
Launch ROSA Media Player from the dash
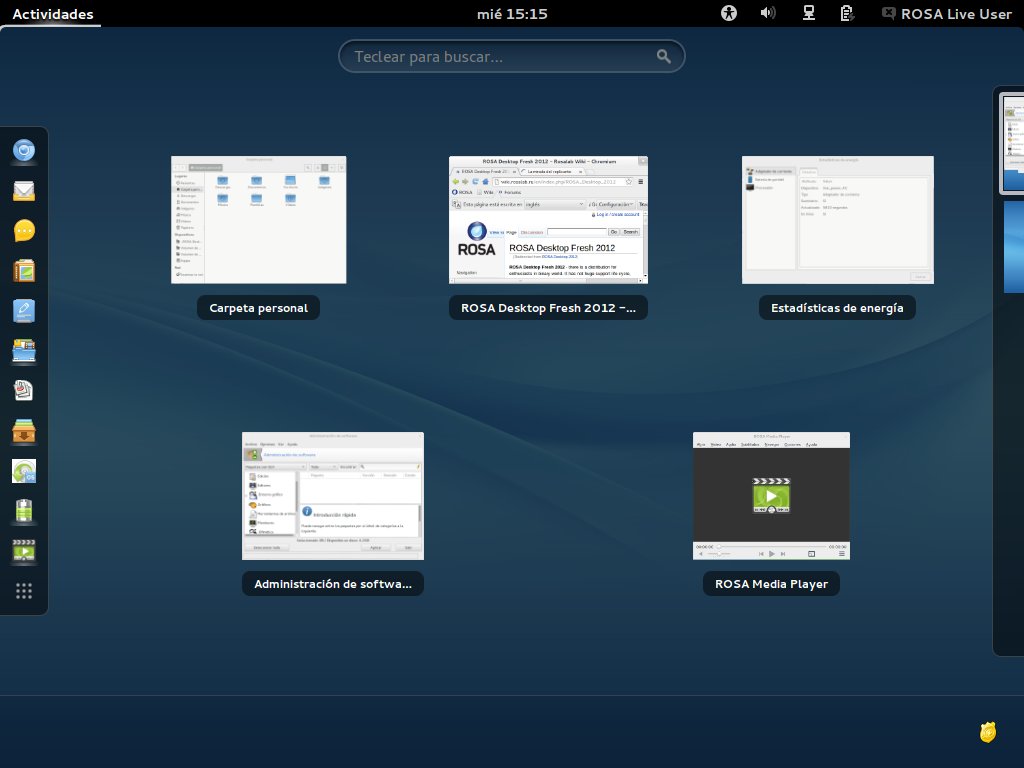tap(24, 551)
